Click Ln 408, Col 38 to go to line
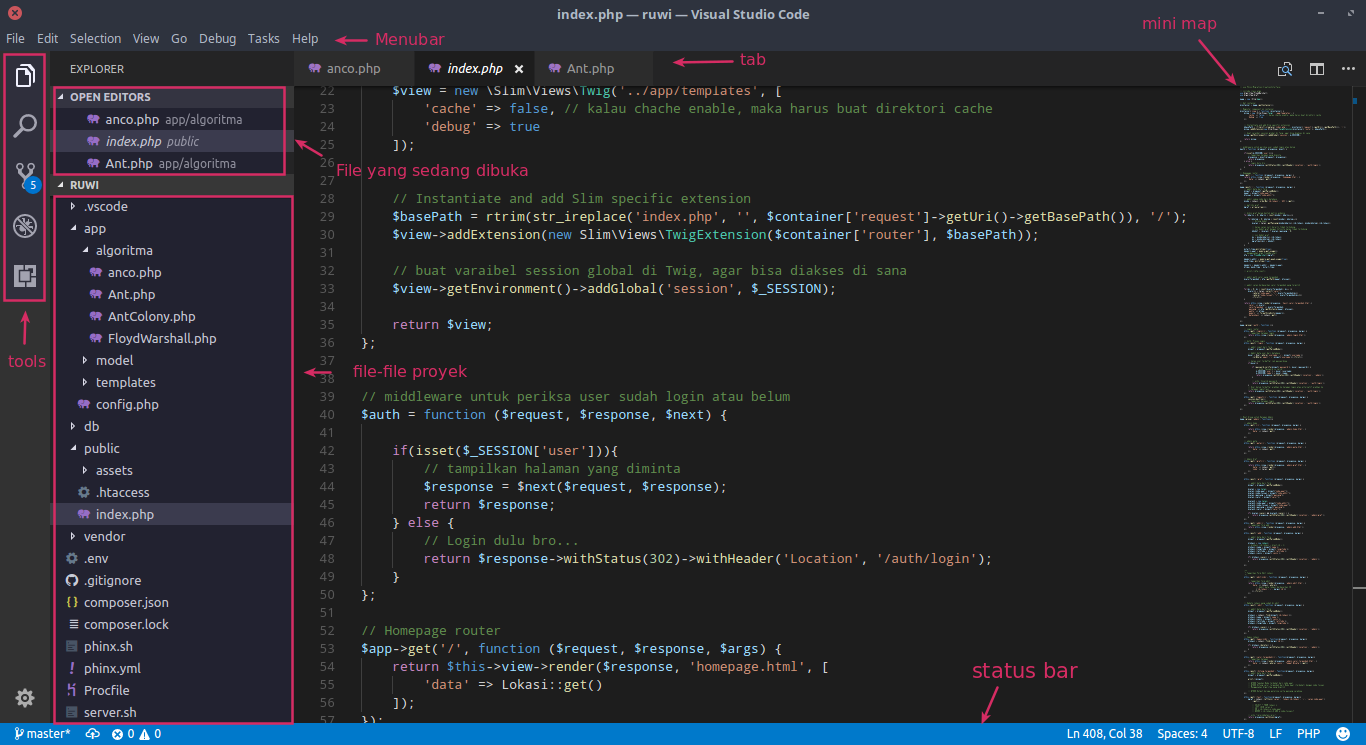The height and width of the screenshot is (745, 1366). pos(1104,733)
